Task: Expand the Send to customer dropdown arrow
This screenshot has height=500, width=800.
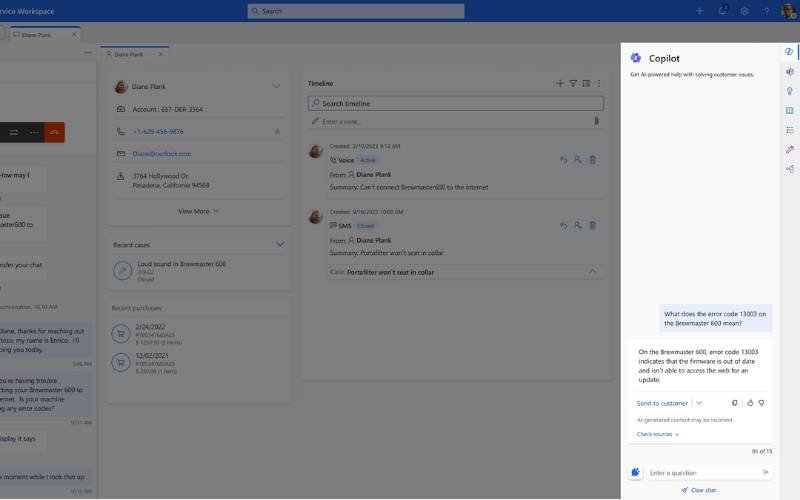Action: pyautogui.click(x=698, y=403)
